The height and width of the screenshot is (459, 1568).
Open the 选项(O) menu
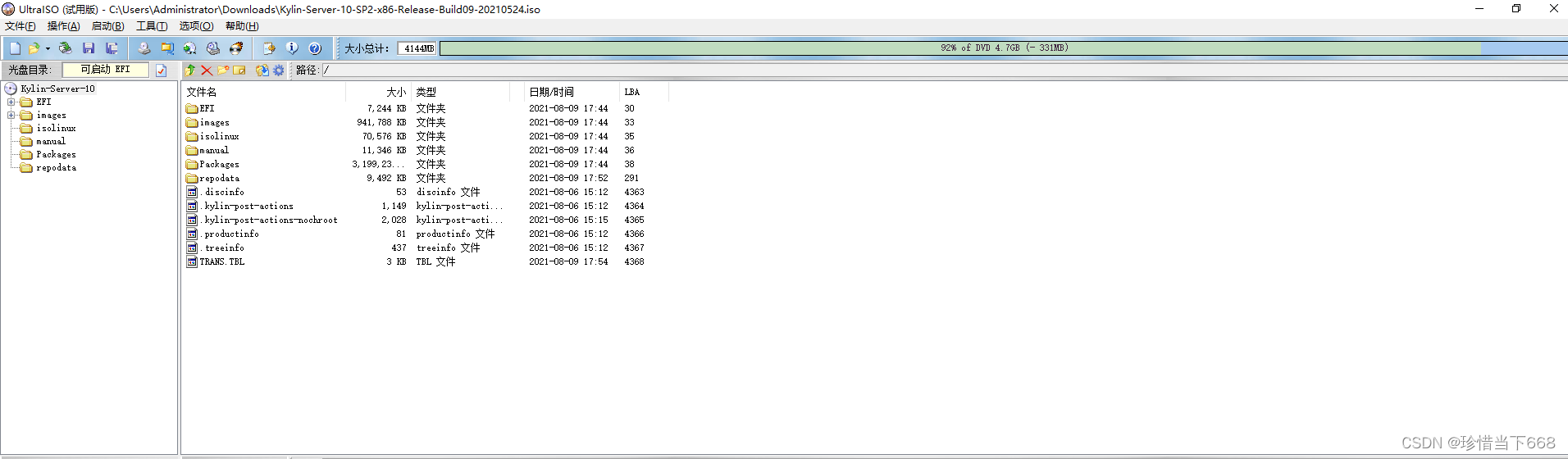point(197,26)
